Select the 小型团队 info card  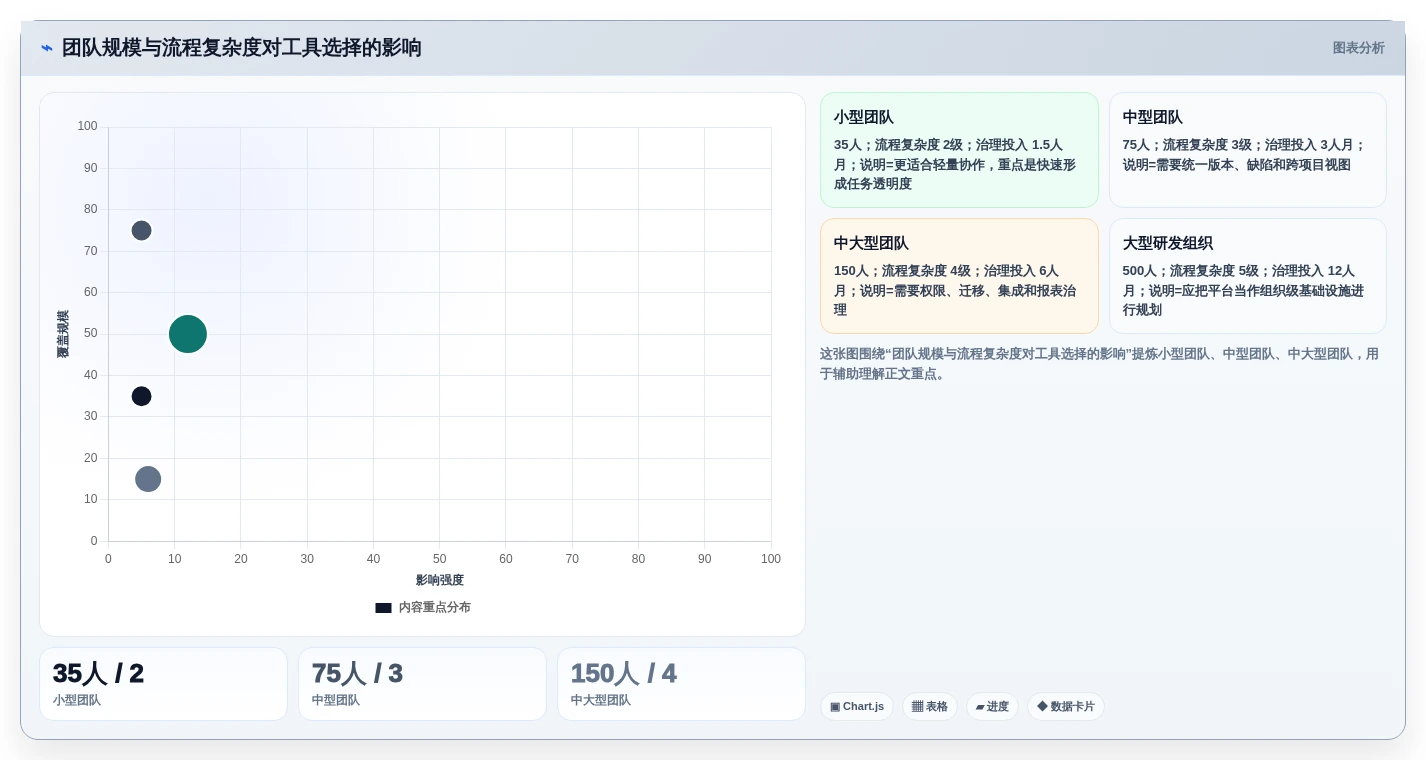coord(959,150)
